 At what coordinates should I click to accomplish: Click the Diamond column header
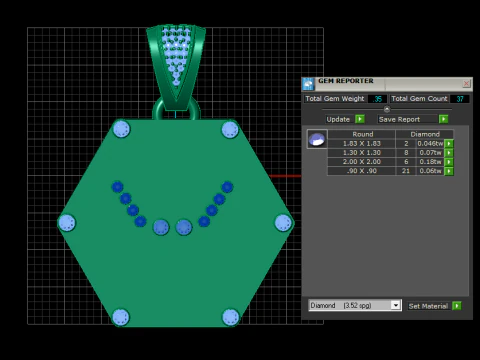(425, 134)
